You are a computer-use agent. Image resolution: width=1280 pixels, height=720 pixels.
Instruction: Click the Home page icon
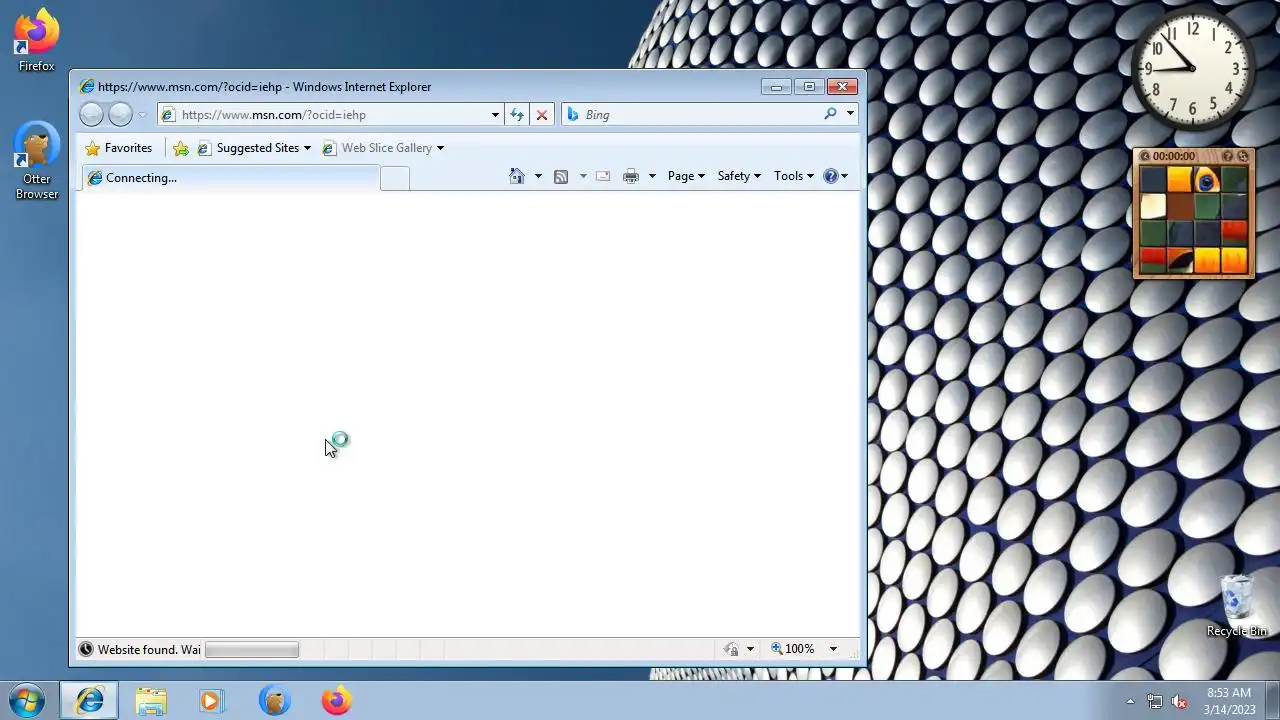click(x=517, y=176)
